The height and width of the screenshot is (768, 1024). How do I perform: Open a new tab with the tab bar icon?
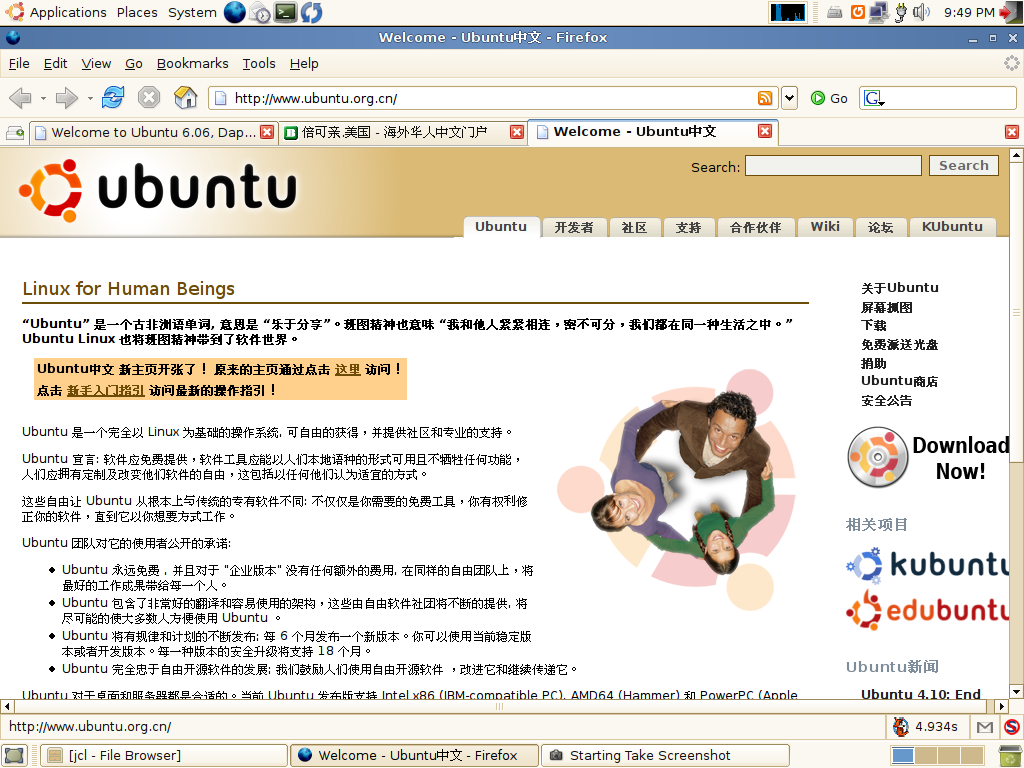14,133
